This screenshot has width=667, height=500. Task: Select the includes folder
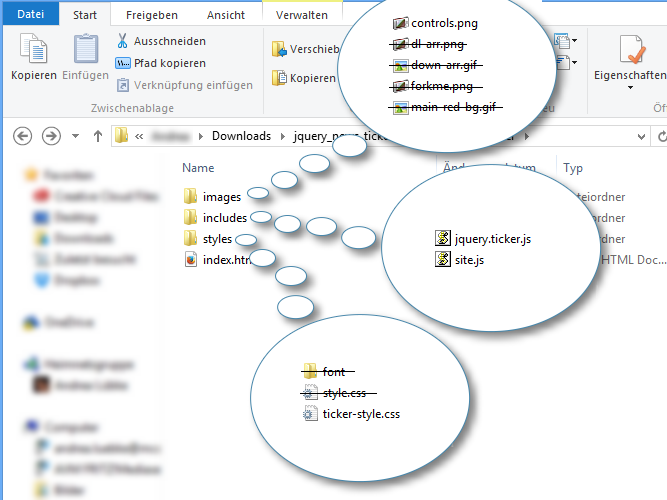tap(215, 217)
